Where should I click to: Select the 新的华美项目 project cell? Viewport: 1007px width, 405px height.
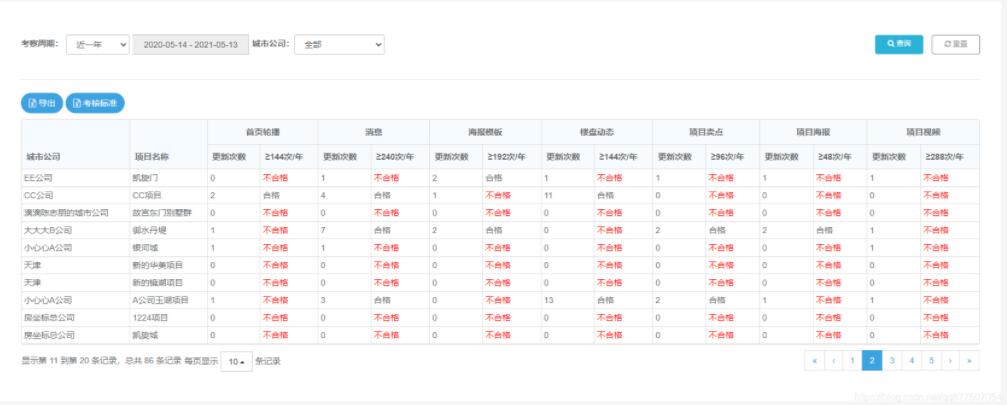coord(168,265)
